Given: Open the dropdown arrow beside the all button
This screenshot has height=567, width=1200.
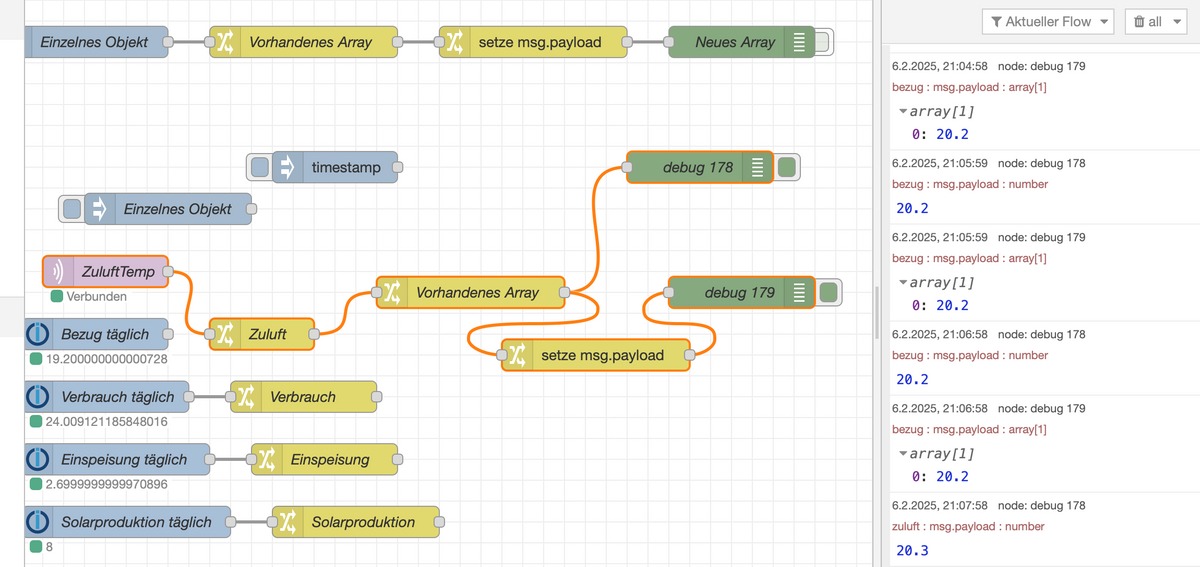Looking at the screenshot, I should point(1177,21).
